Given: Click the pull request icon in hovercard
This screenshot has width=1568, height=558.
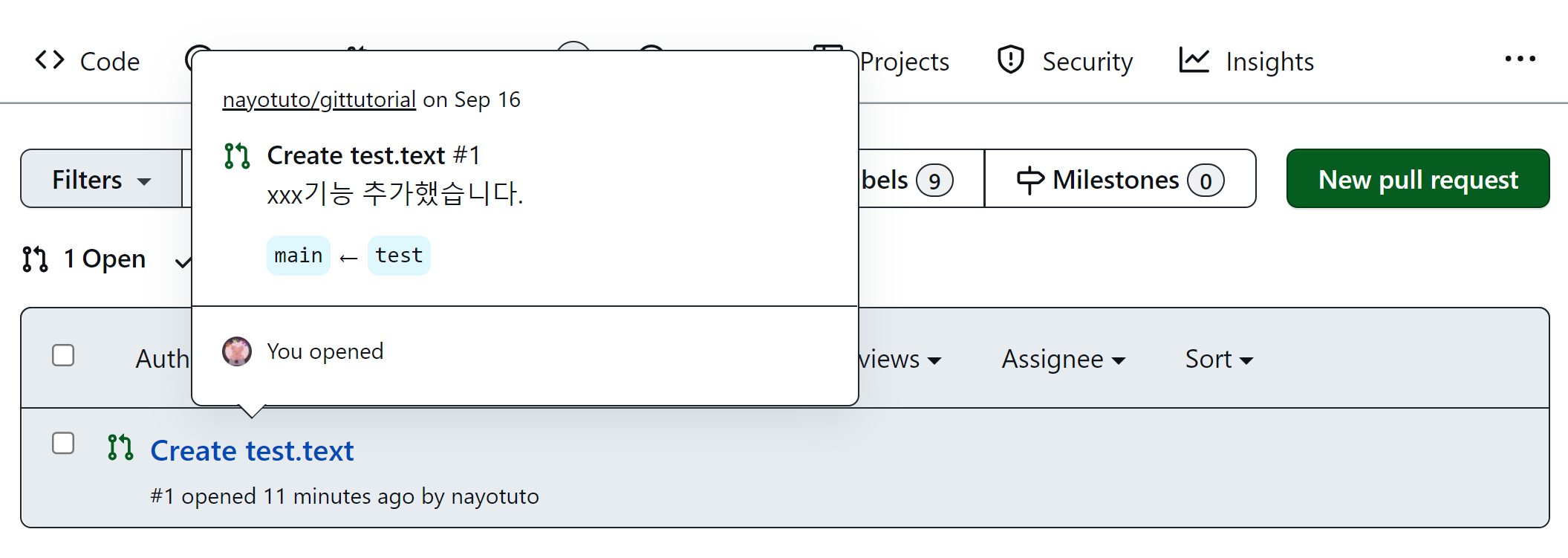Looking at the screenshot, I should [237, 156].
